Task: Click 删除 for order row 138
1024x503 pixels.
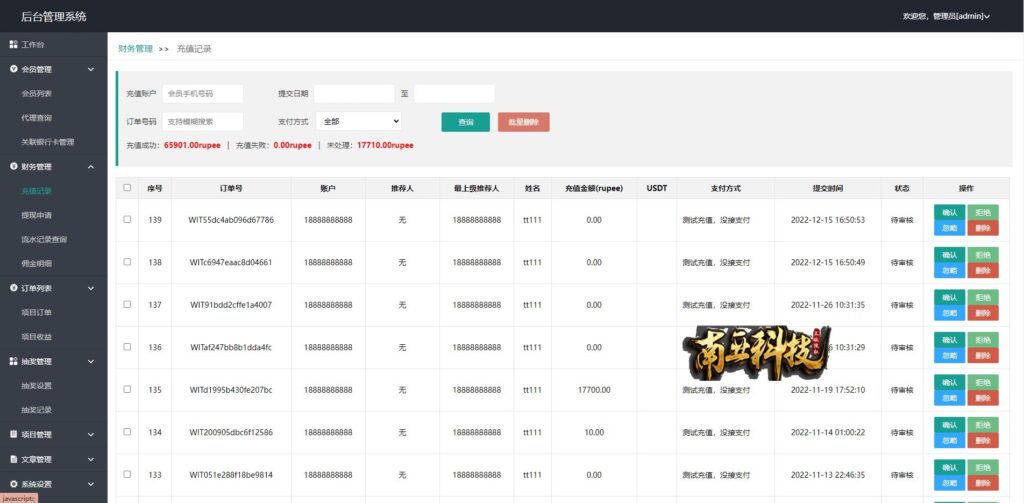Action: point(983,270)
